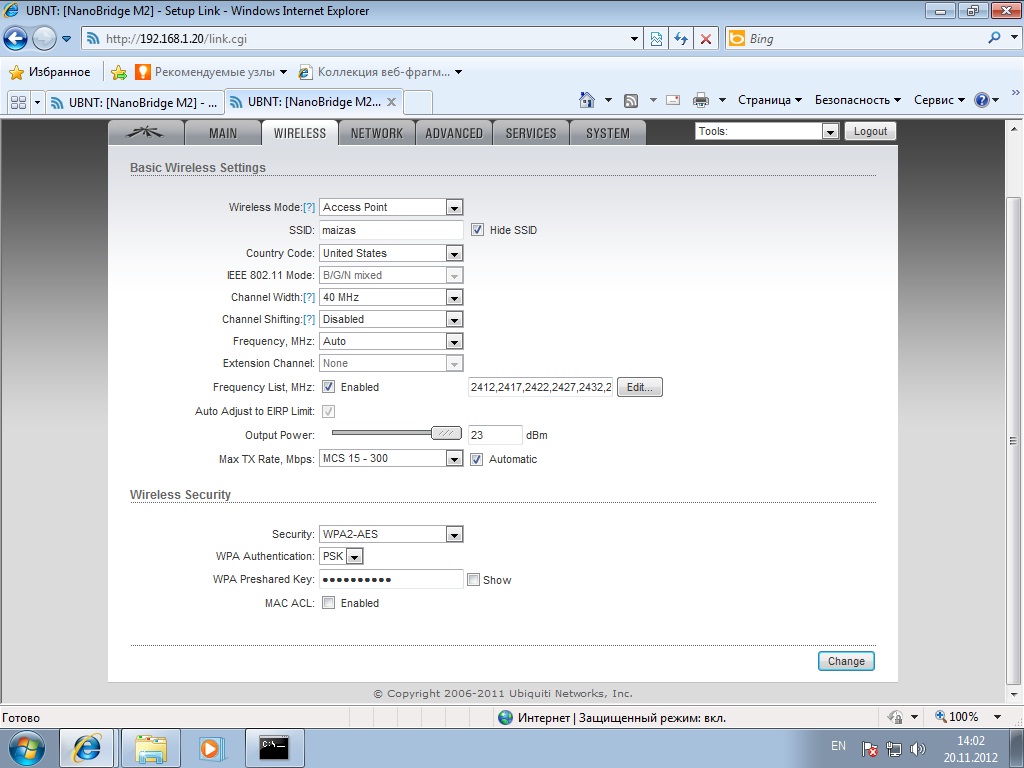Open the WPA Authentication dropdown
Viewport: 1024px width, 768px height.
coord(341,556)
